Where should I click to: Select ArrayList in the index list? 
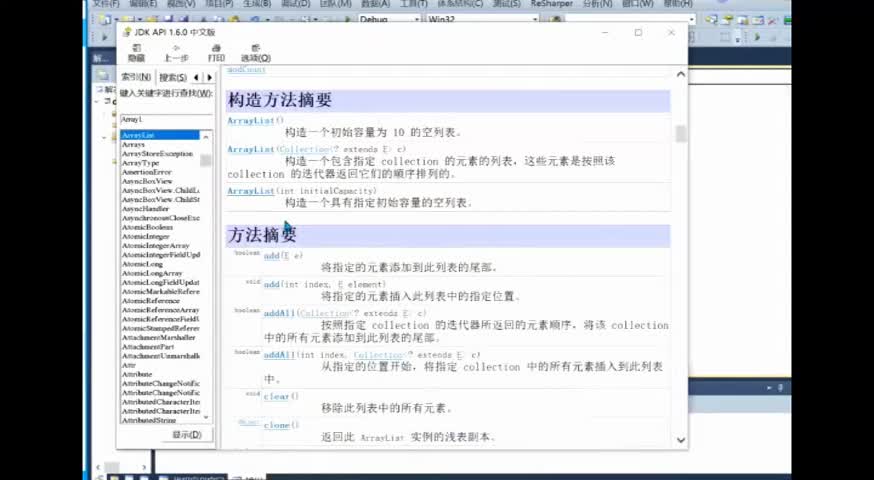tap(160, 135)
